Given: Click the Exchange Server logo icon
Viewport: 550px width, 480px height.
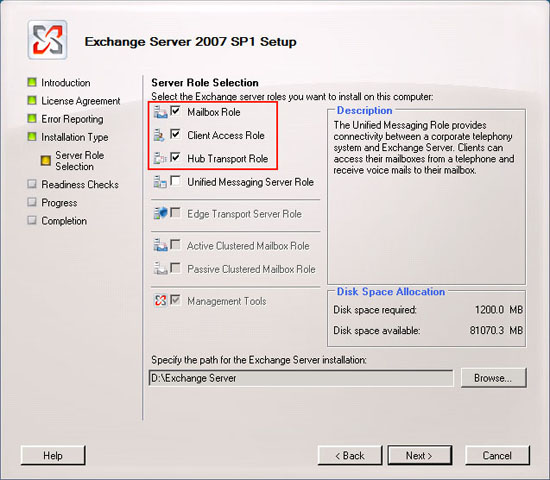Looking at the screenshot, I should [x=48, y=40].
